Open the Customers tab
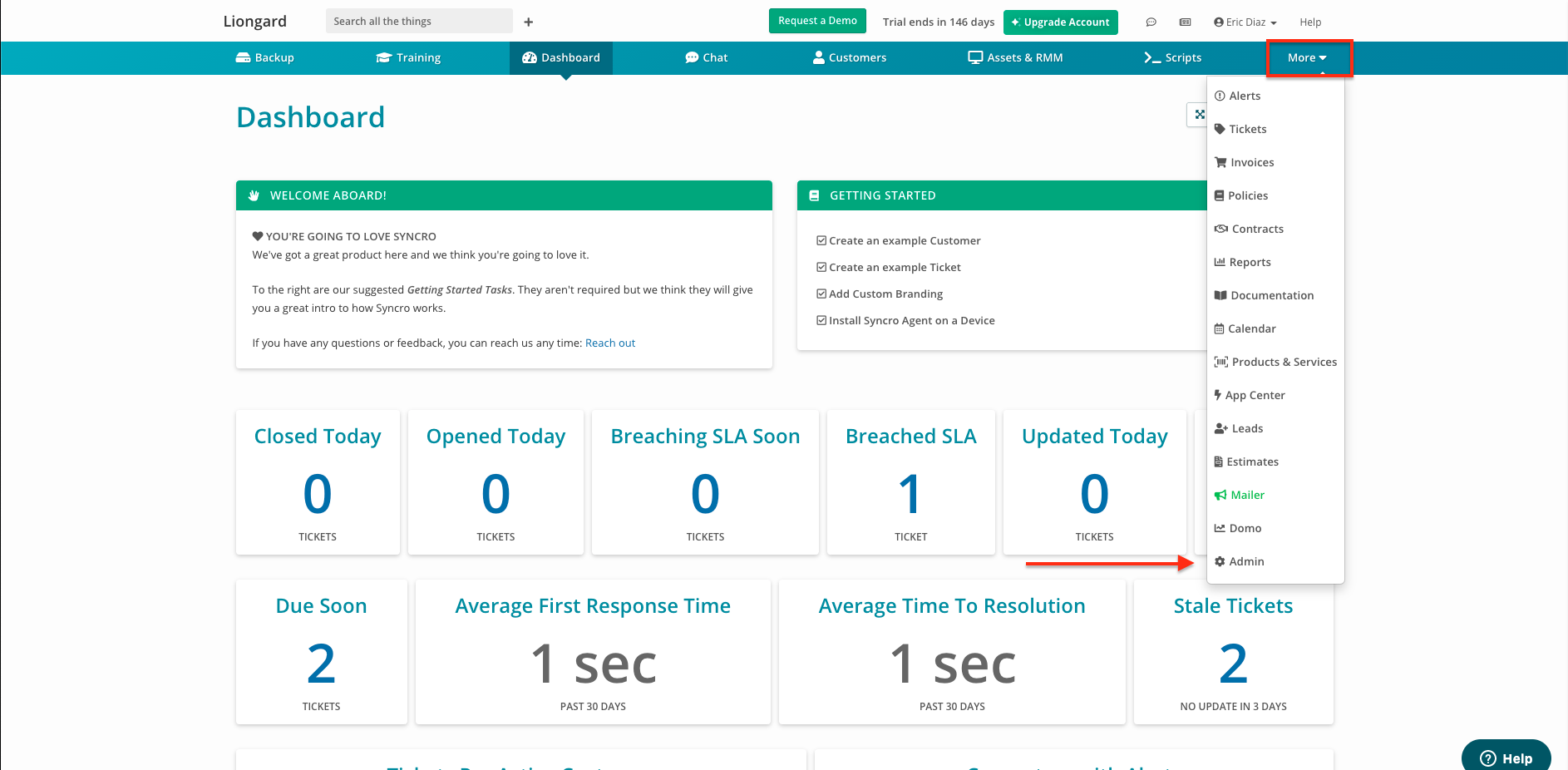 (850, 58)
